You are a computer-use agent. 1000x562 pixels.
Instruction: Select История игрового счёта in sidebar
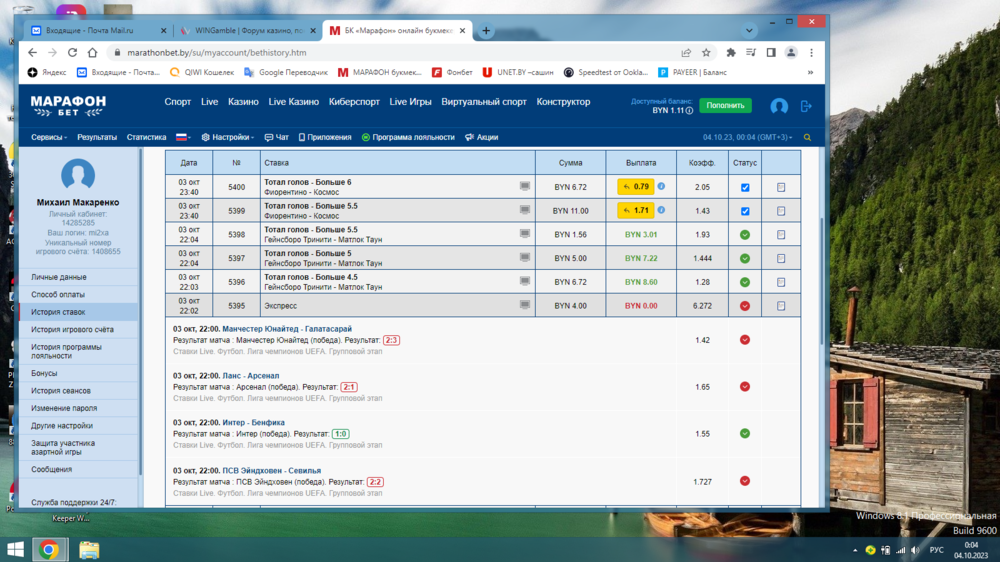point(78,329)
